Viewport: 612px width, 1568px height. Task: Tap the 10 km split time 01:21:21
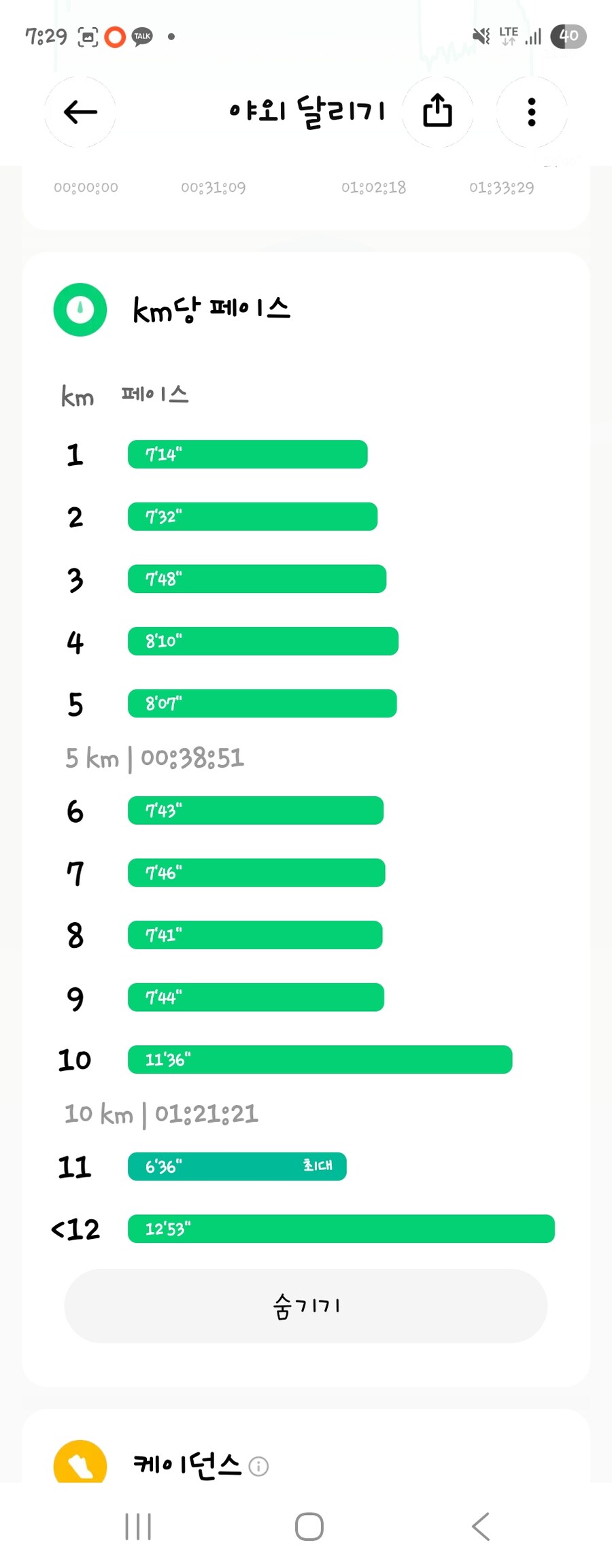click(207, 1114)
